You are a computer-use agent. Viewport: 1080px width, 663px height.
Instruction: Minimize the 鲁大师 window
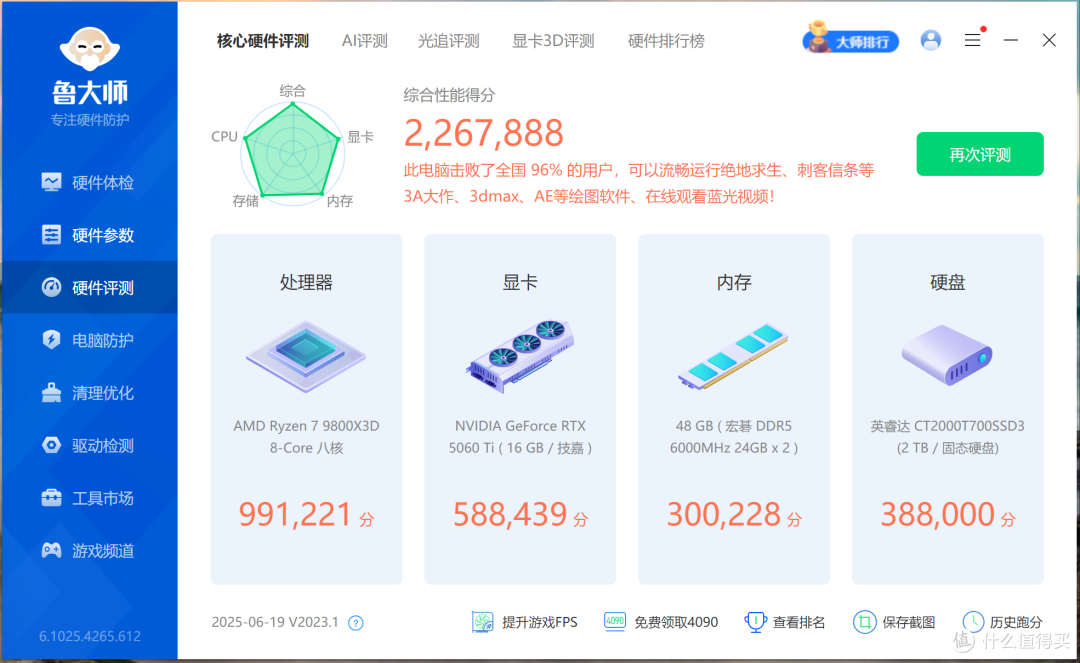pyautogui.click(x=1010, y=40)
